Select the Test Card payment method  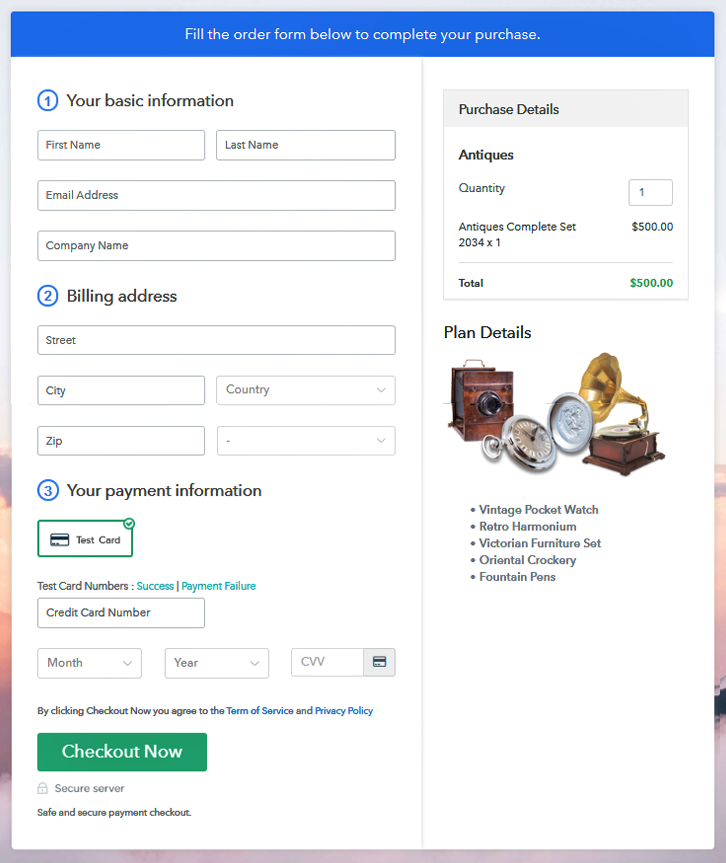click(84, 538)
